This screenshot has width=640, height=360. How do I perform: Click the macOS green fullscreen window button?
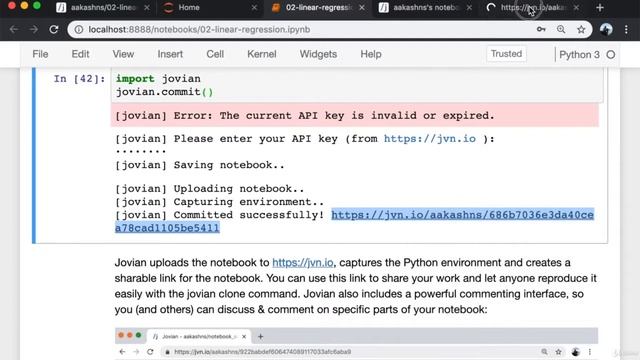coord(37,6)
